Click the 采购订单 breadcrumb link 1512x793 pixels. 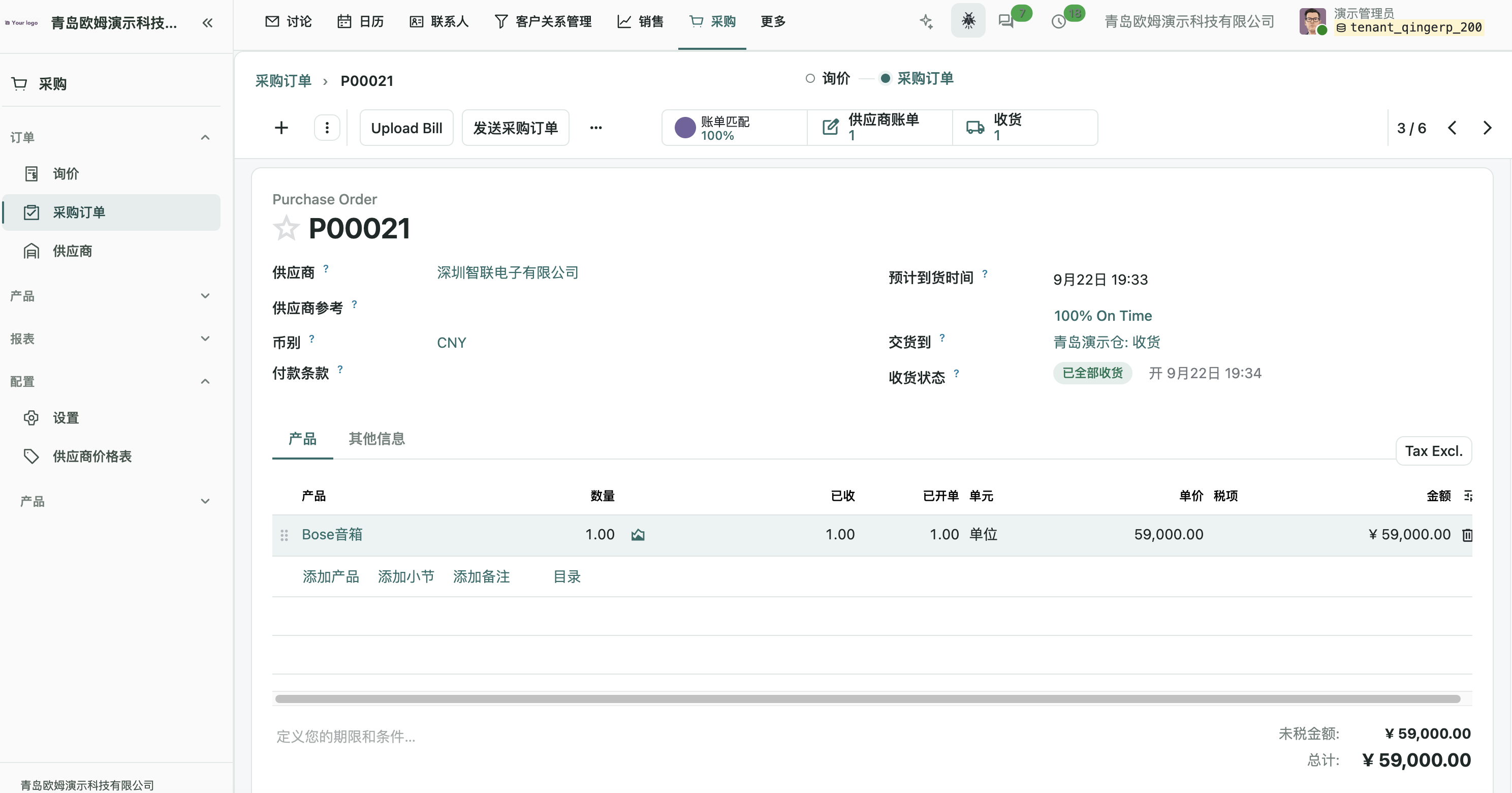(x=283, y=81)
